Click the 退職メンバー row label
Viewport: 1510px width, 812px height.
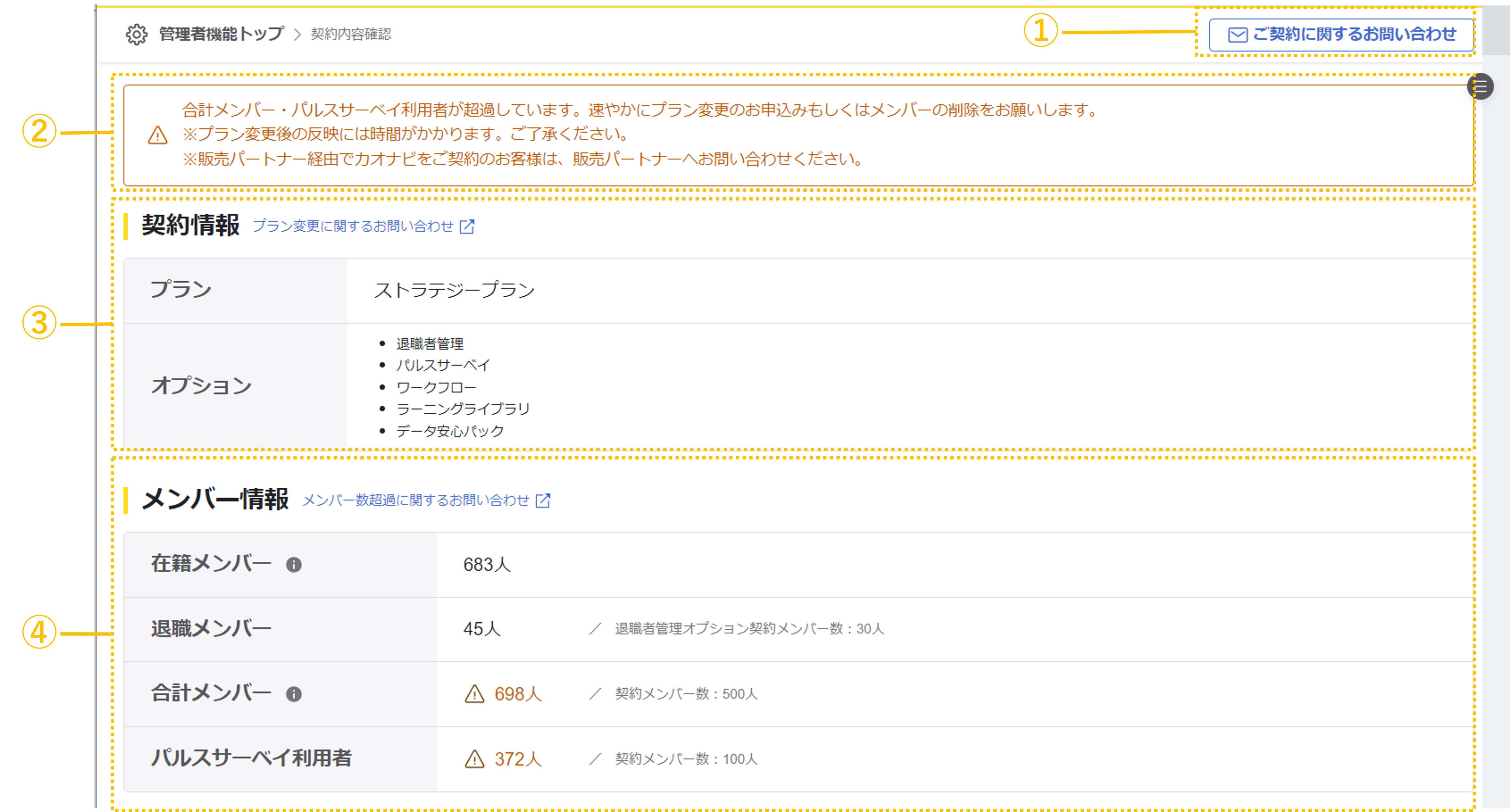tap(211, 629)
